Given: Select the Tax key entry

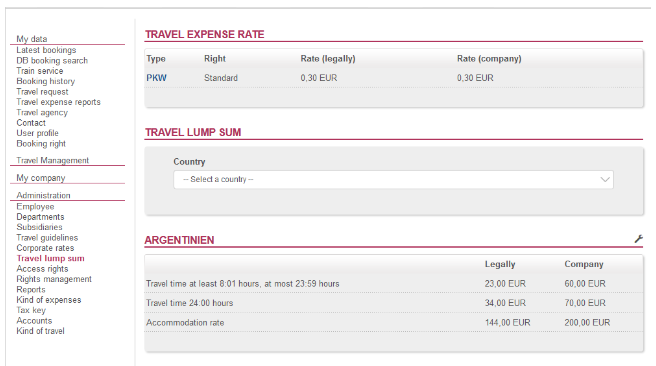Looking at the screenshot, I should tap(31, 310).
